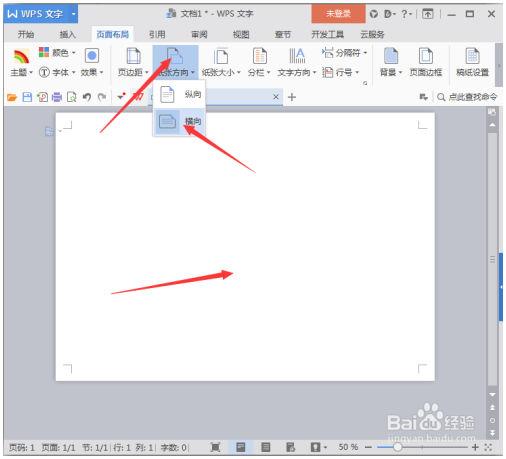The image size is (506, 459).
Task: Click the zoom slider handle
Action: [397, 447]
